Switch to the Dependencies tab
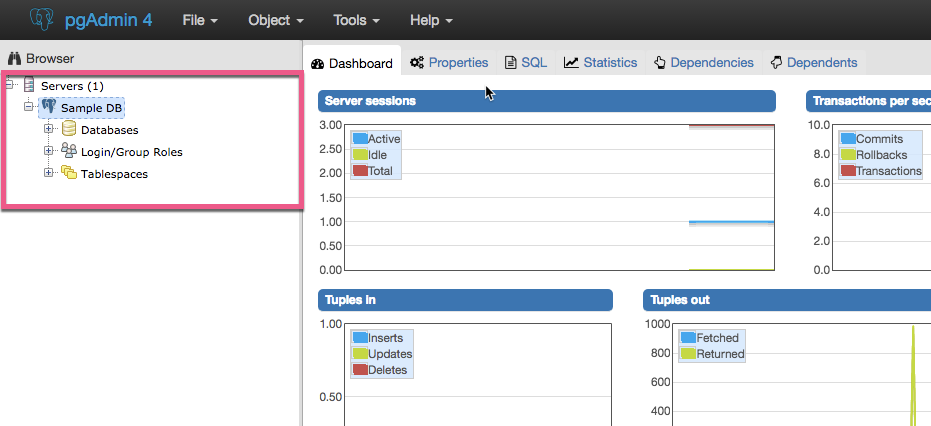The height and width of the screenshot is (426, 931). coord(704,62)
